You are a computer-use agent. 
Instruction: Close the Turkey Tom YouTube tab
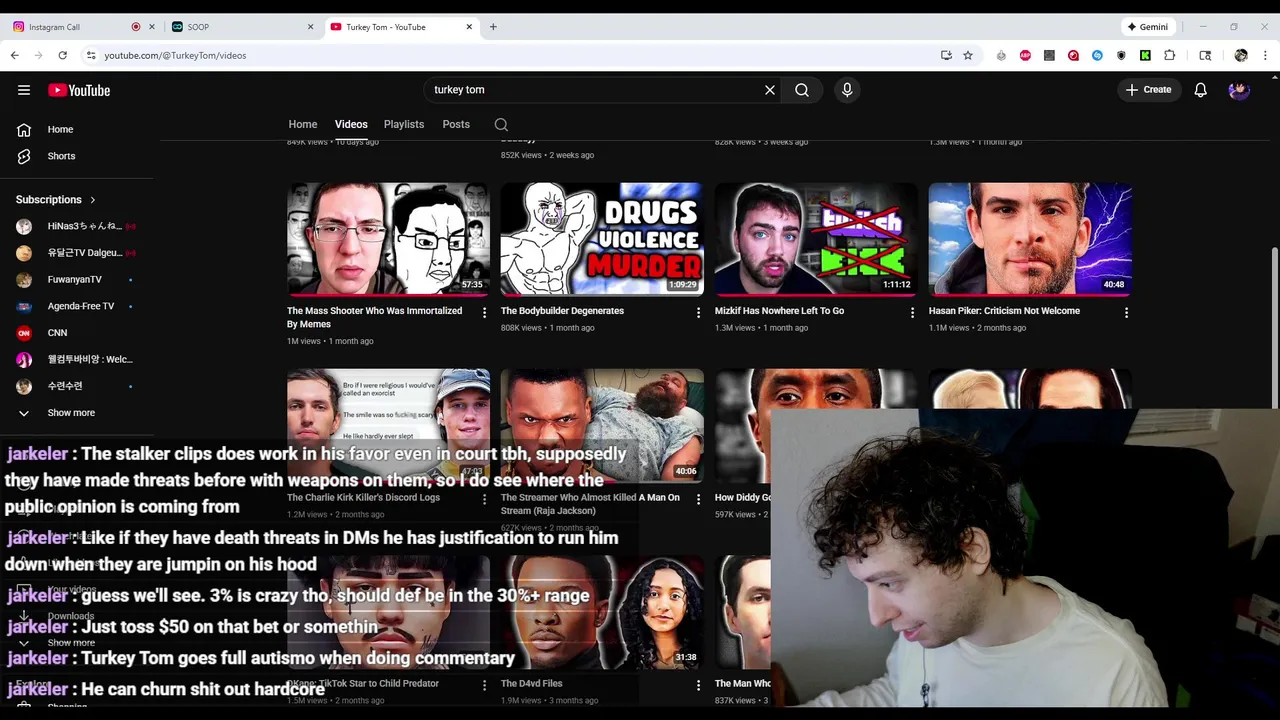pos(469,27)
